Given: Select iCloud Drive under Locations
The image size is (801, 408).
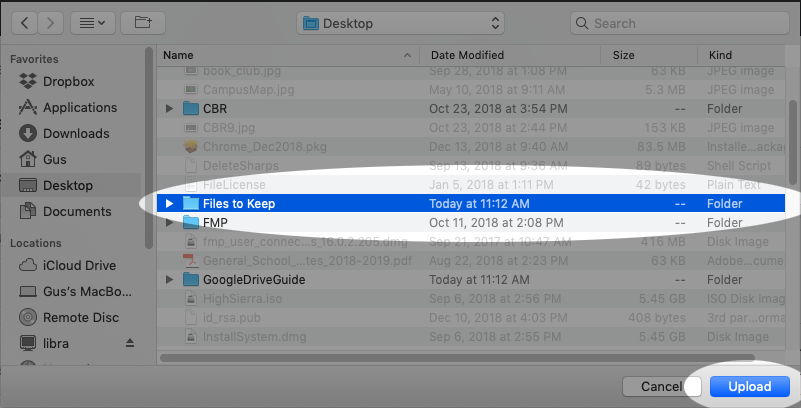Looking at the screenshot, I should point(80,265).
